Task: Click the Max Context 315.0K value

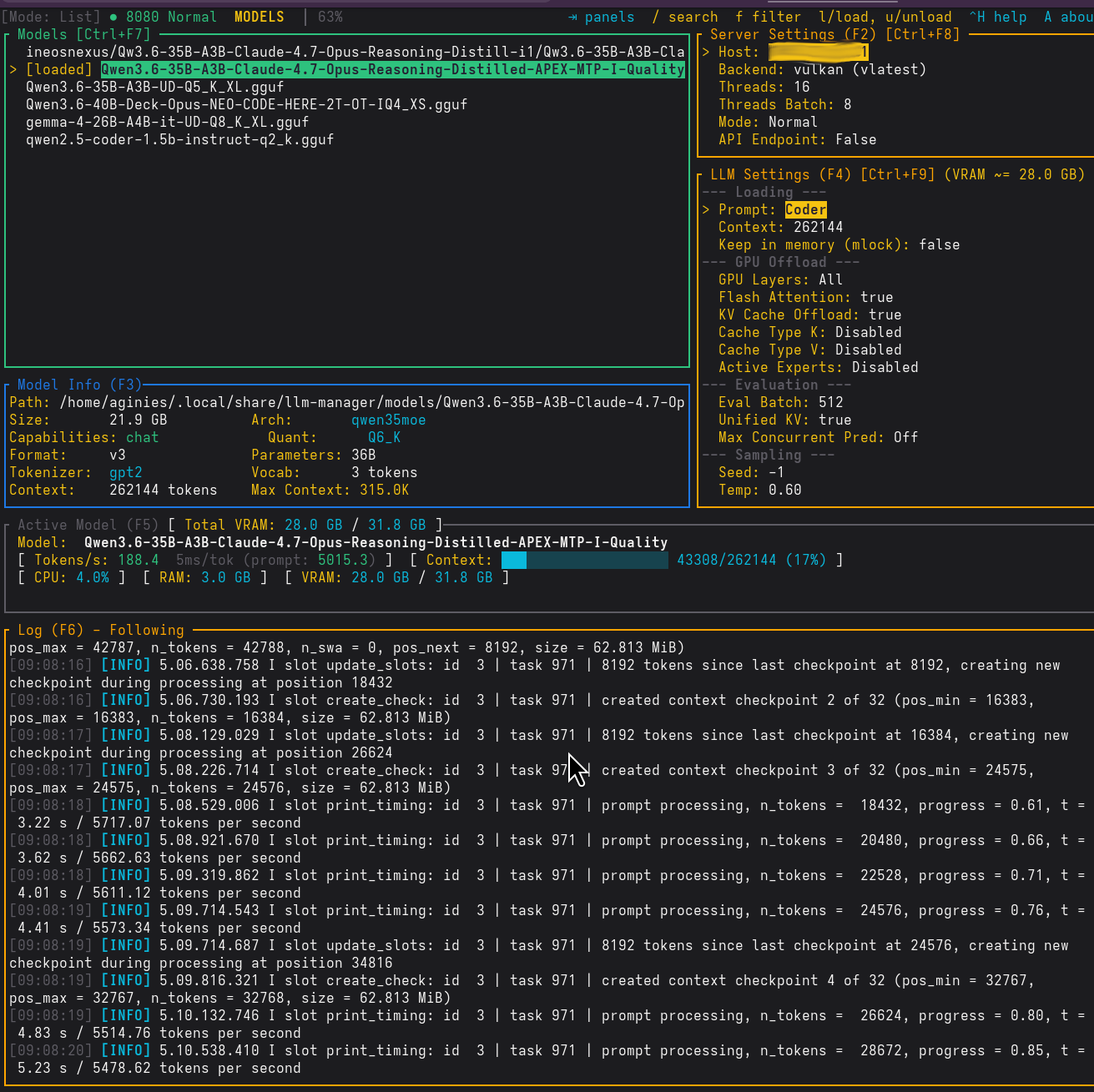Action: [x=385, y=490]
